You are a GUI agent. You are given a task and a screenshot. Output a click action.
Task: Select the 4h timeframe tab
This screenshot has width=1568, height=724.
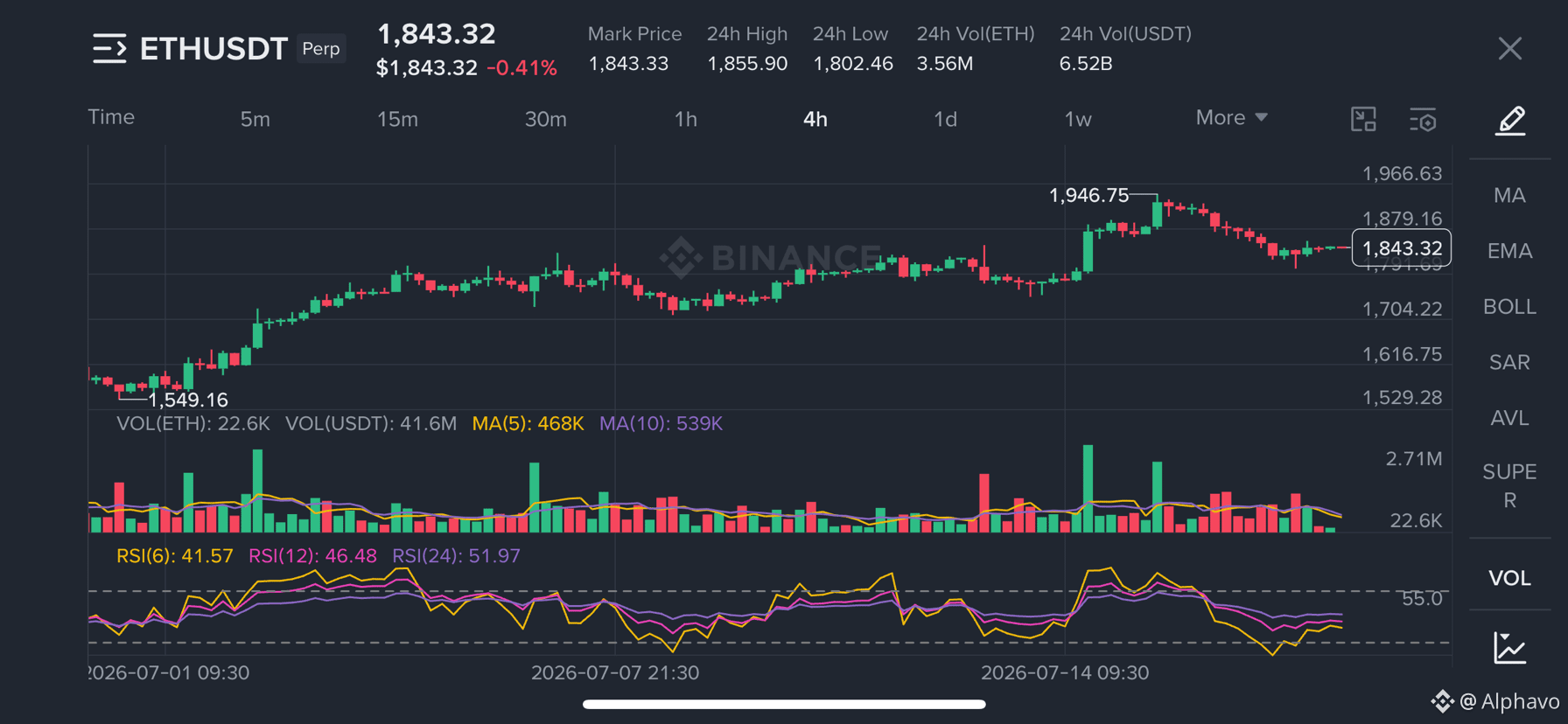pyautogui.click(x=815, y=119)
